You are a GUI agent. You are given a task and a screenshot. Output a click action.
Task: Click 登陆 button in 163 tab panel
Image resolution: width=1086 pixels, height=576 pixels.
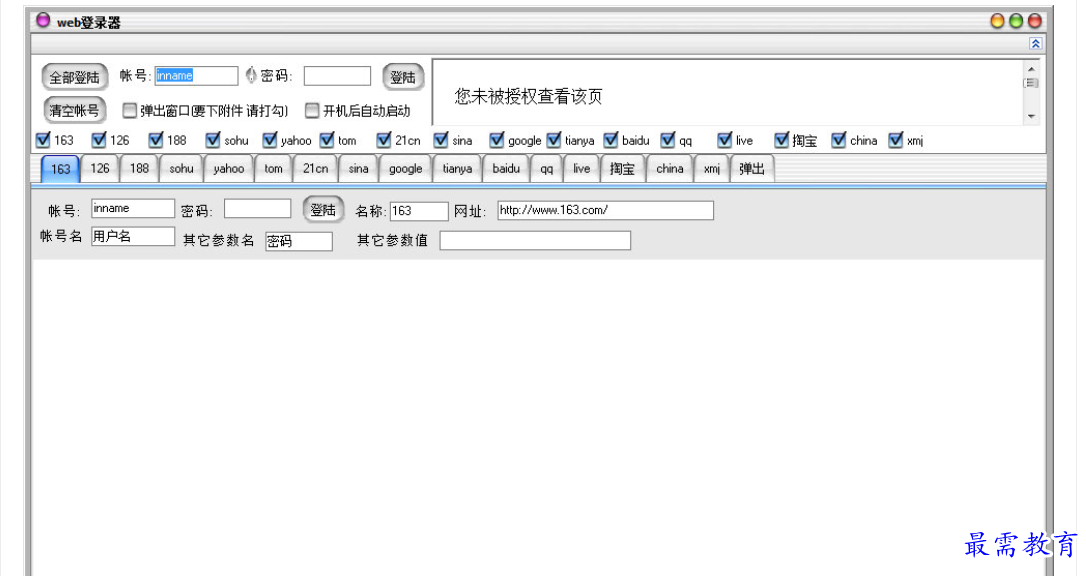323,210
